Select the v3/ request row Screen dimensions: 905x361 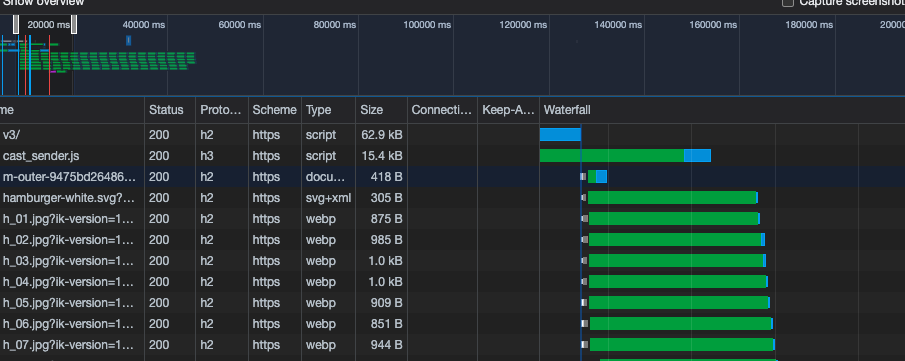pos(452,135)
